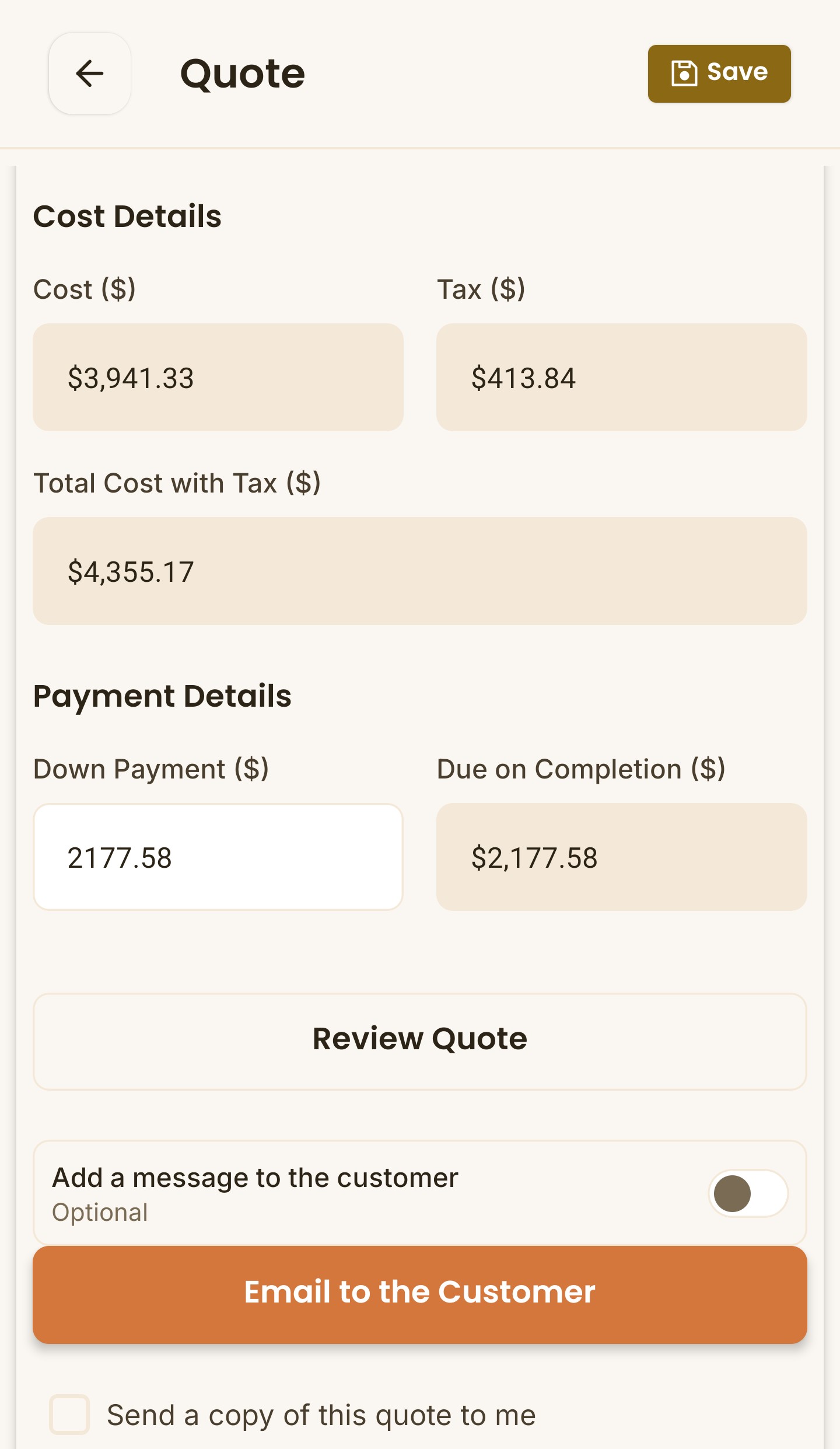The width and height of the screenshot is (840, 1449).
Task: Click the Quote page title
Action: 242,74
